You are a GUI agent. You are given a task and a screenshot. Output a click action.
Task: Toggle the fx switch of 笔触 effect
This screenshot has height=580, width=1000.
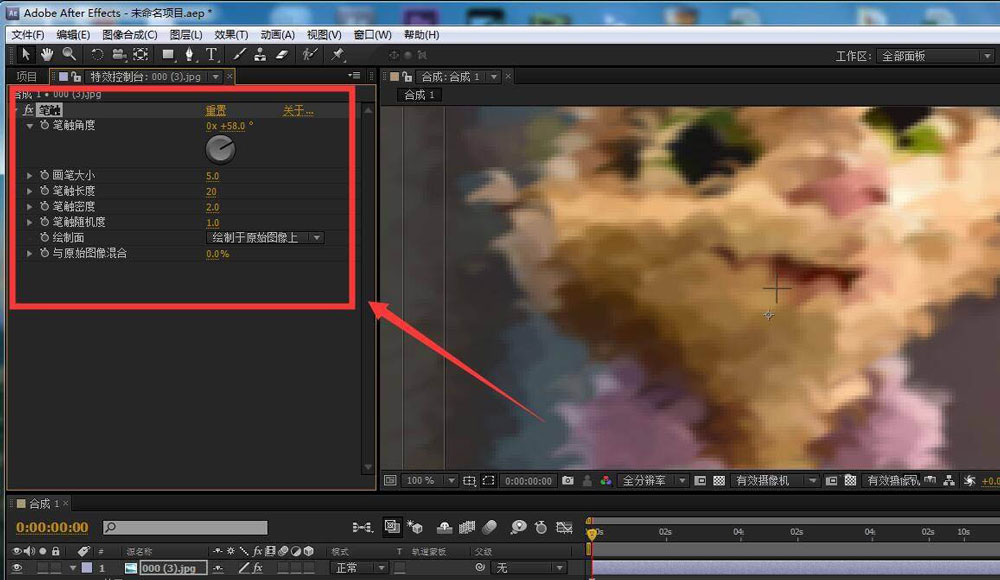click(x=28, y=110)
